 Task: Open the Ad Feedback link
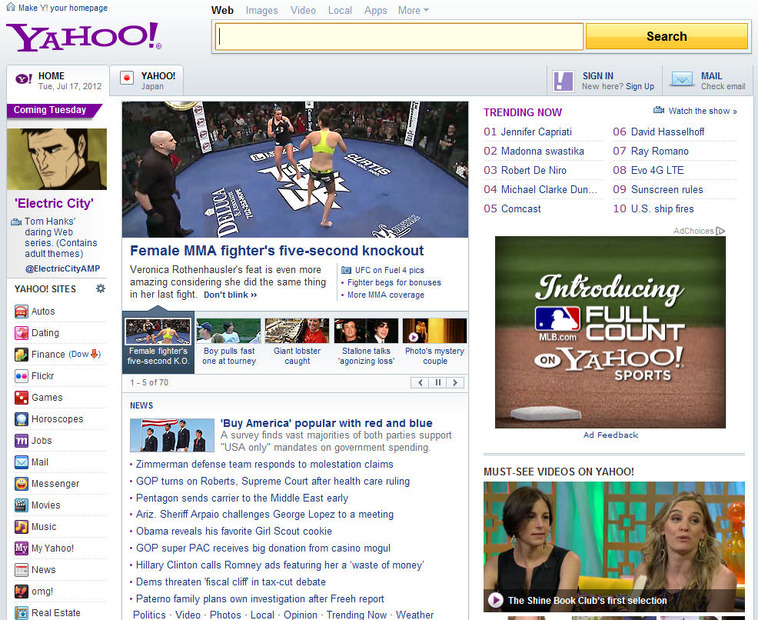[x=611, y=435]
